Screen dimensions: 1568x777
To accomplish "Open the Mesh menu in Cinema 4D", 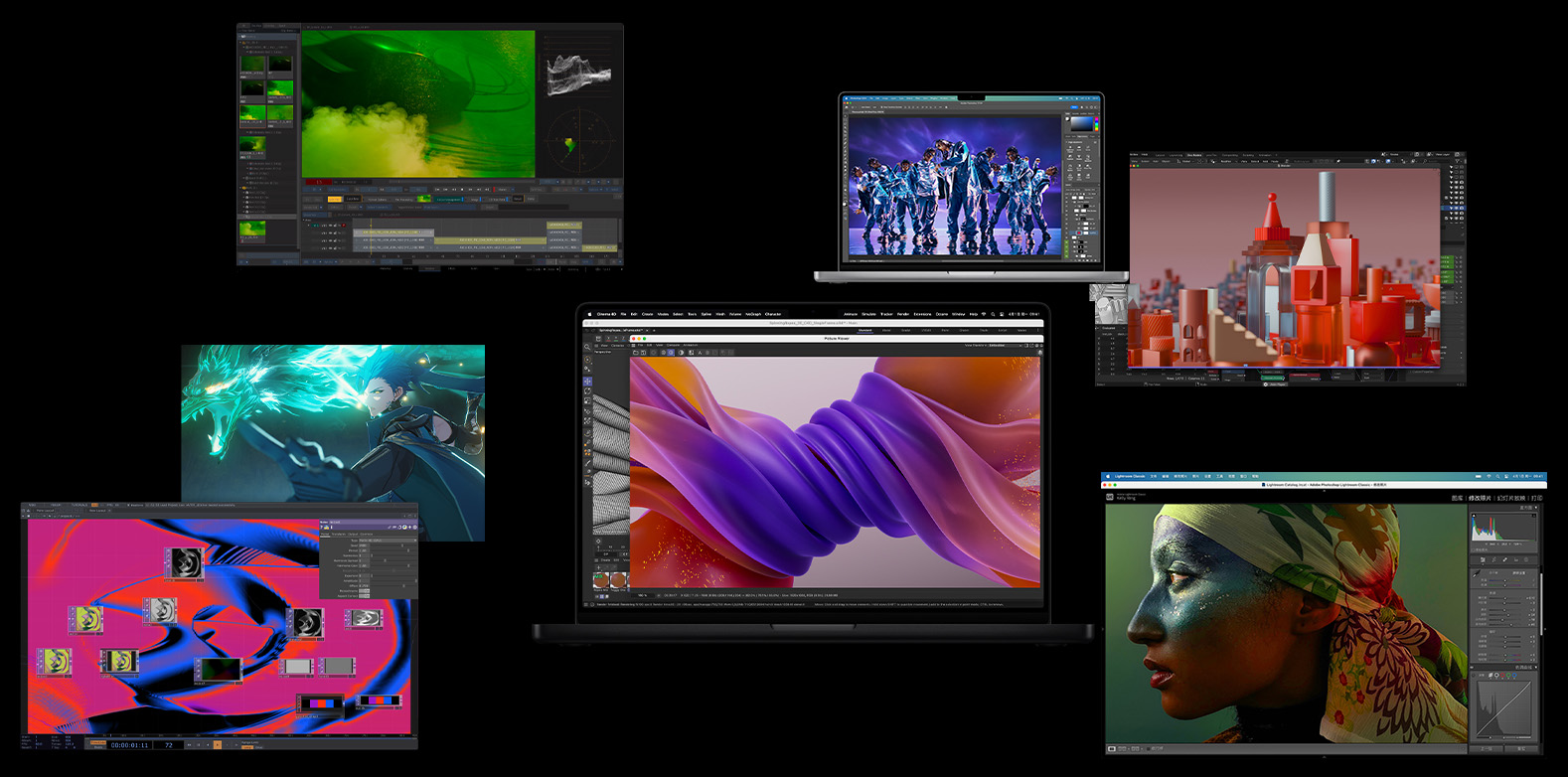I will tap(720, 314).
